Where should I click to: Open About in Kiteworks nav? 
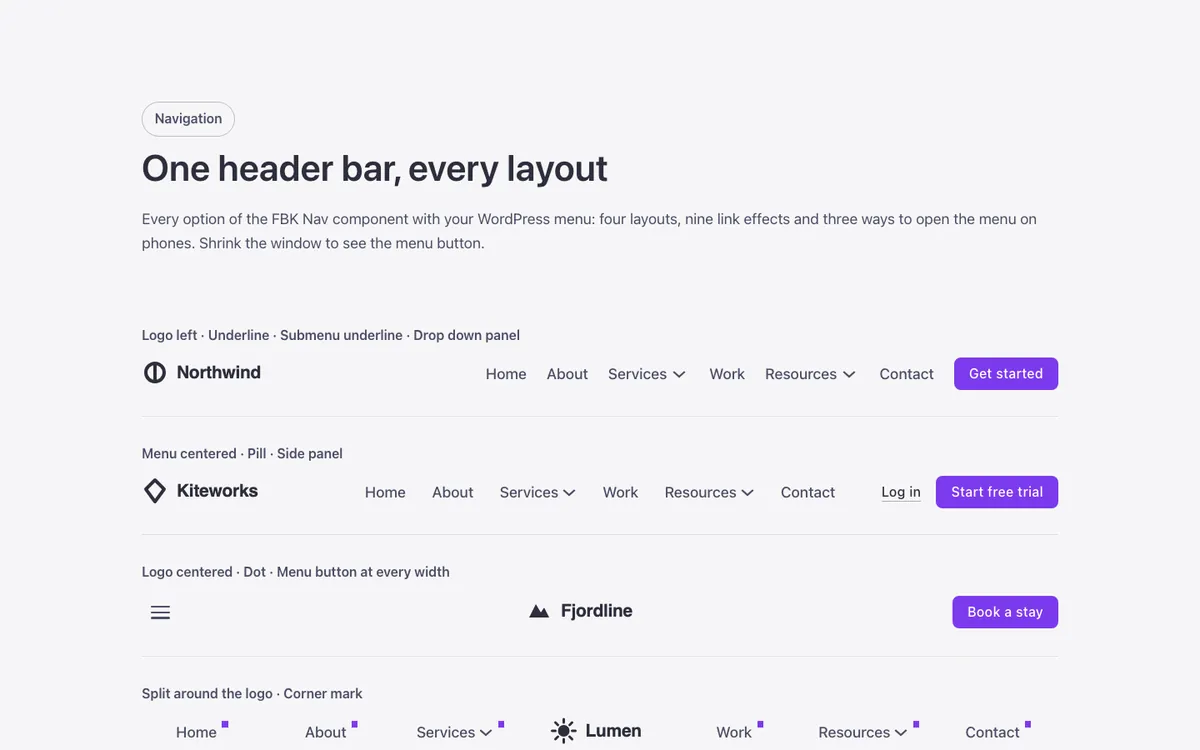pyautogui.click(x=453, y=492)
